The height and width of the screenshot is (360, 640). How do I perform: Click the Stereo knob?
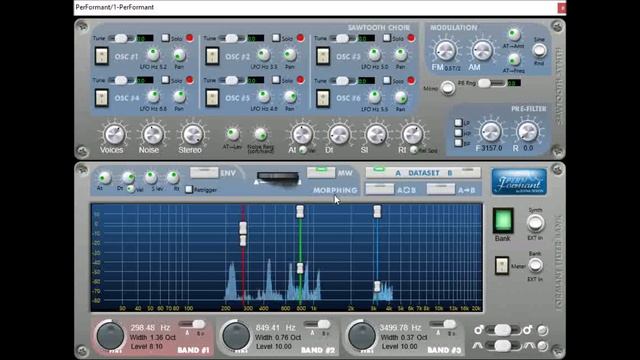click(192, 134)
